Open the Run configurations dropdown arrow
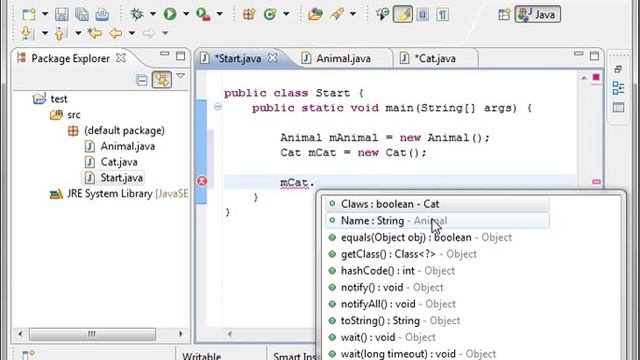Viewport: 640px width, 360px height. (186, 14)
